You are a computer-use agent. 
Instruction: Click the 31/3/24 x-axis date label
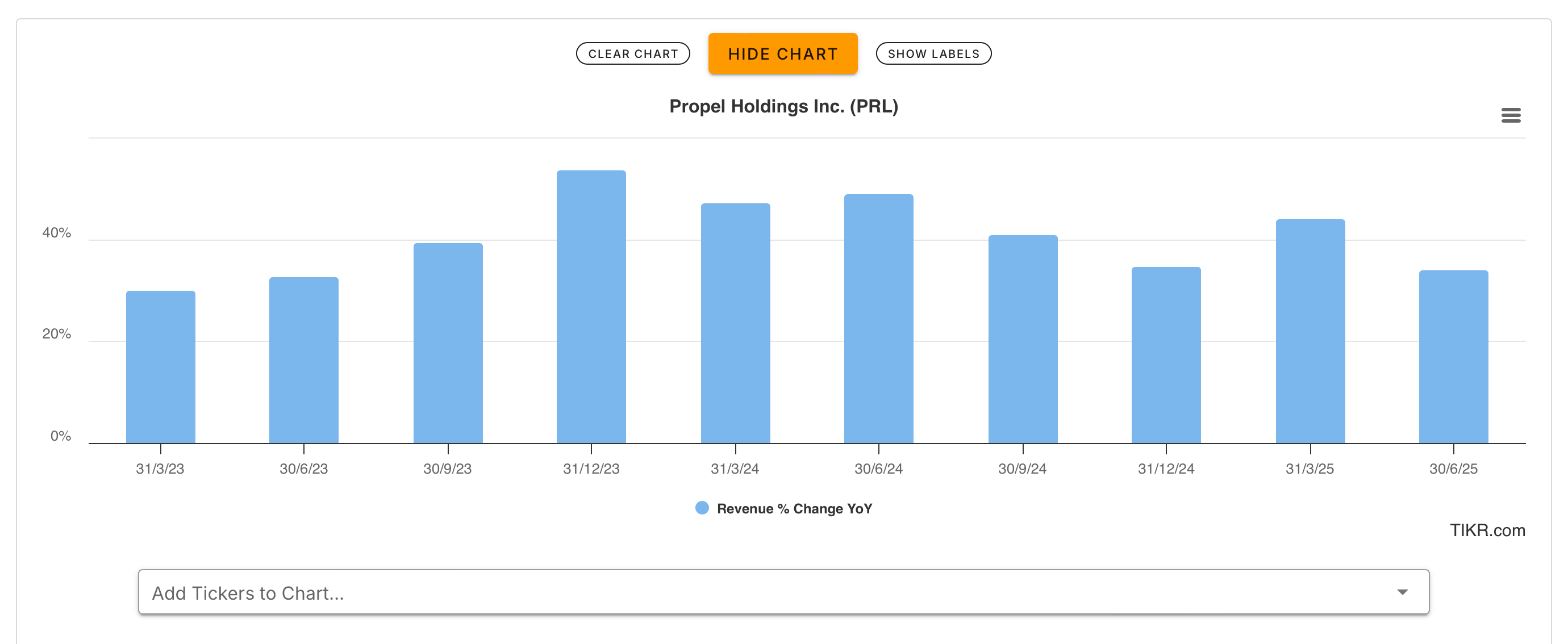click(735, 469)
